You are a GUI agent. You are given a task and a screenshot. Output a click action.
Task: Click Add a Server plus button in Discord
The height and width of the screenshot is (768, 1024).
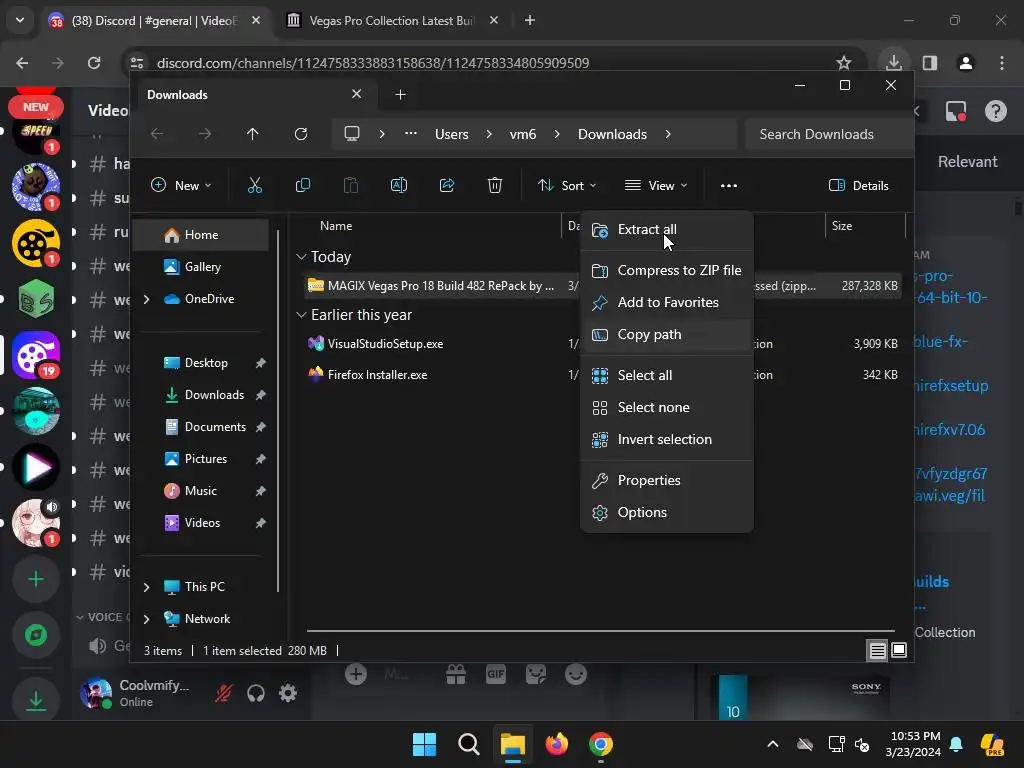coord(36,579)
